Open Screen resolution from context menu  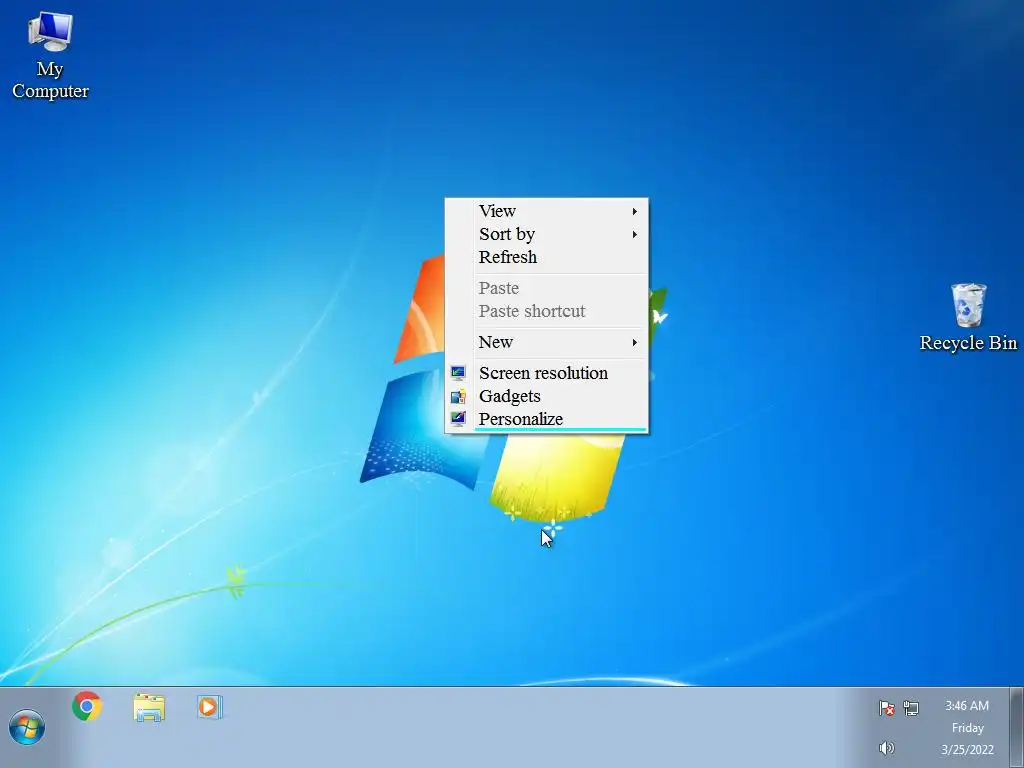tap(547, 373)
